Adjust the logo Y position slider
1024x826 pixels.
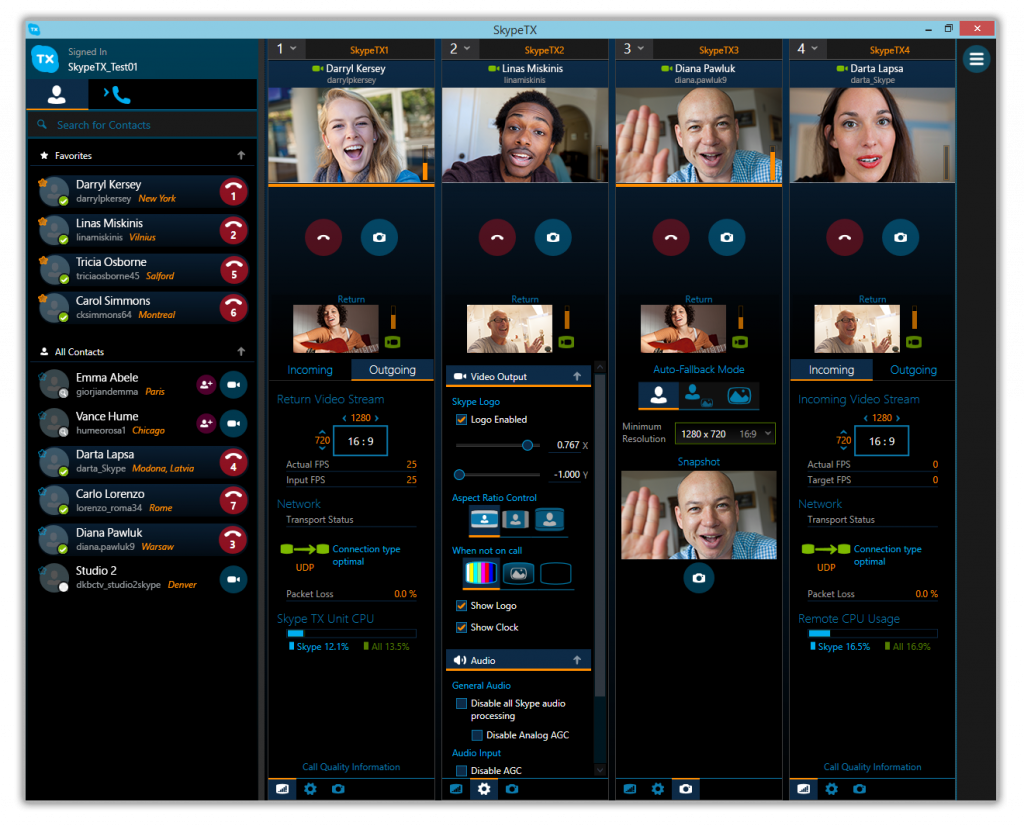[459, 475]
